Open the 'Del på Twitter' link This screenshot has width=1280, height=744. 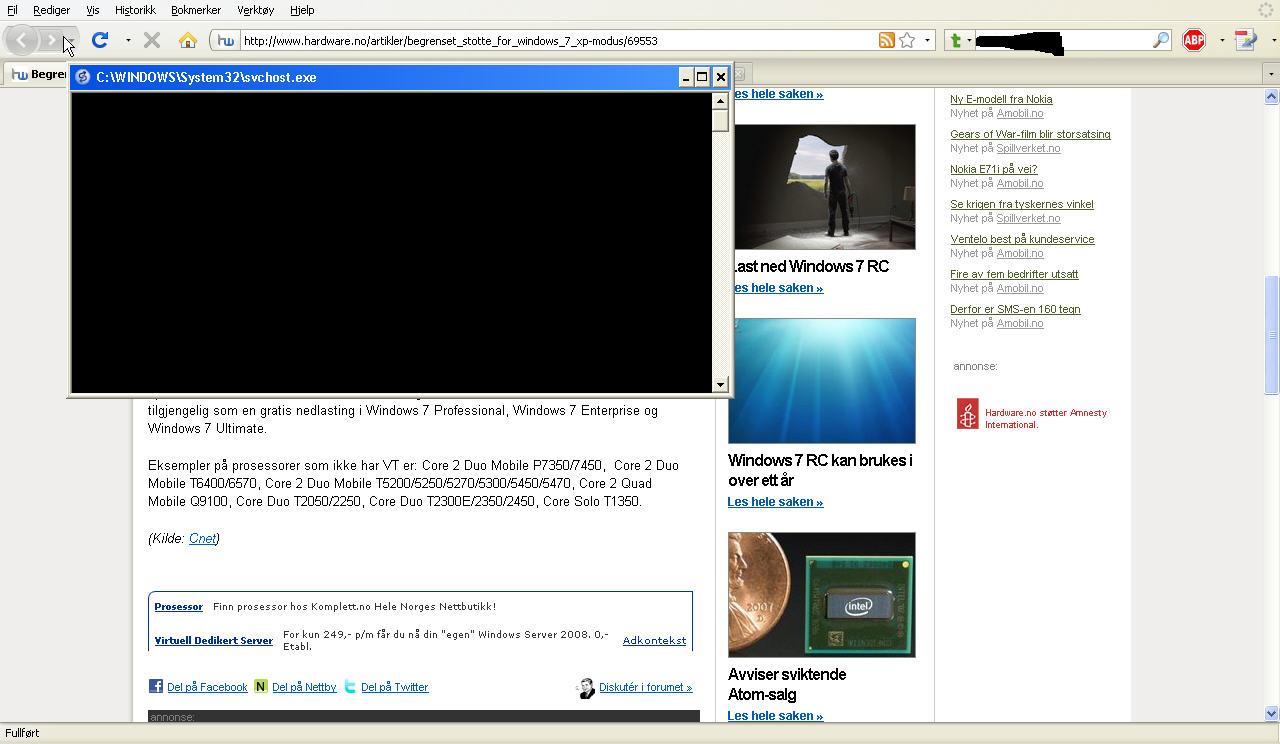click(394, 687)
